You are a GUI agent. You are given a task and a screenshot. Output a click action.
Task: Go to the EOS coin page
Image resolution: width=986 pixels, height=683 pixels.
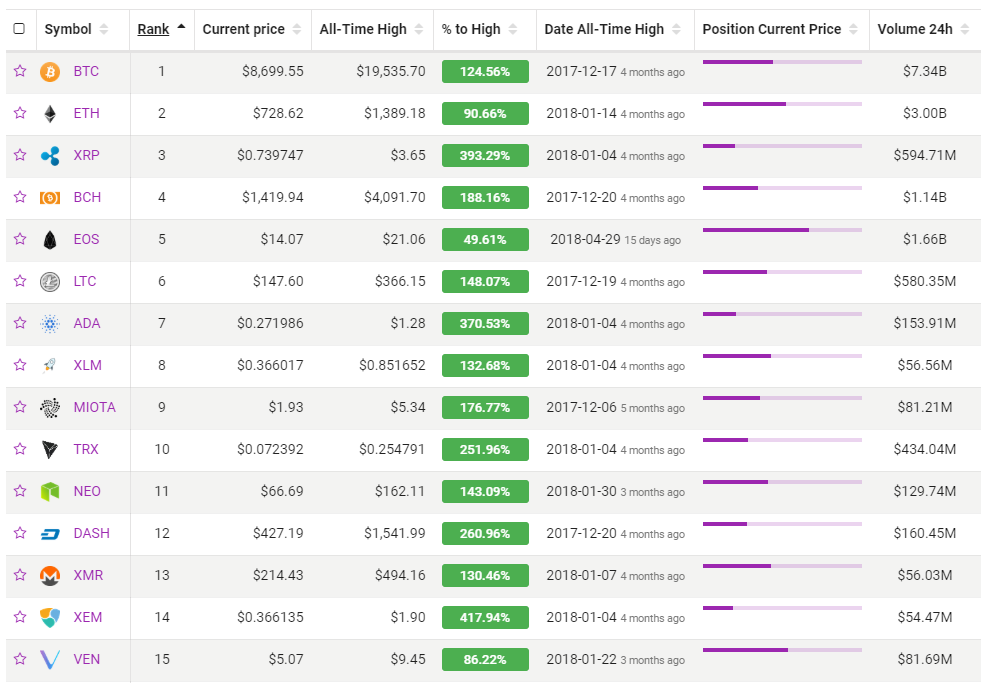tap(87, 240)
